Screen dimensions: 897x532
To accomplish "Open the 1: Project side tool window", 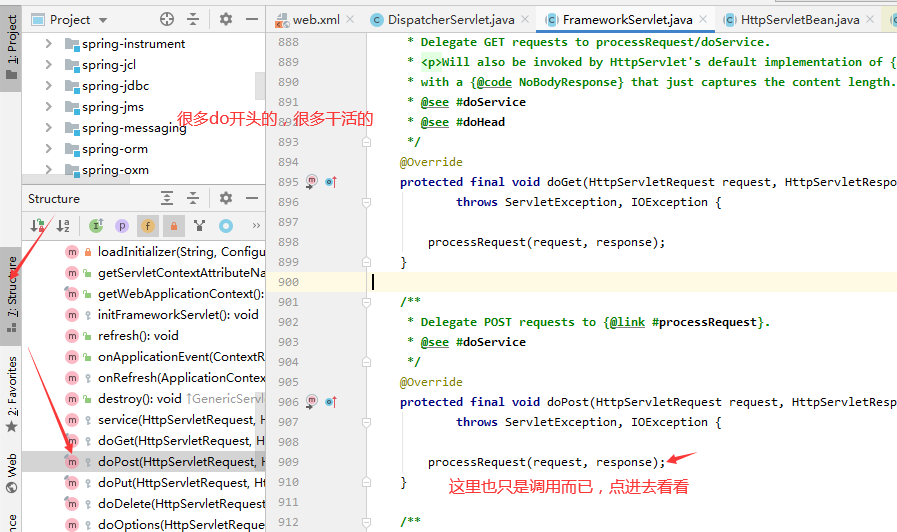I will tap(11, 47).
